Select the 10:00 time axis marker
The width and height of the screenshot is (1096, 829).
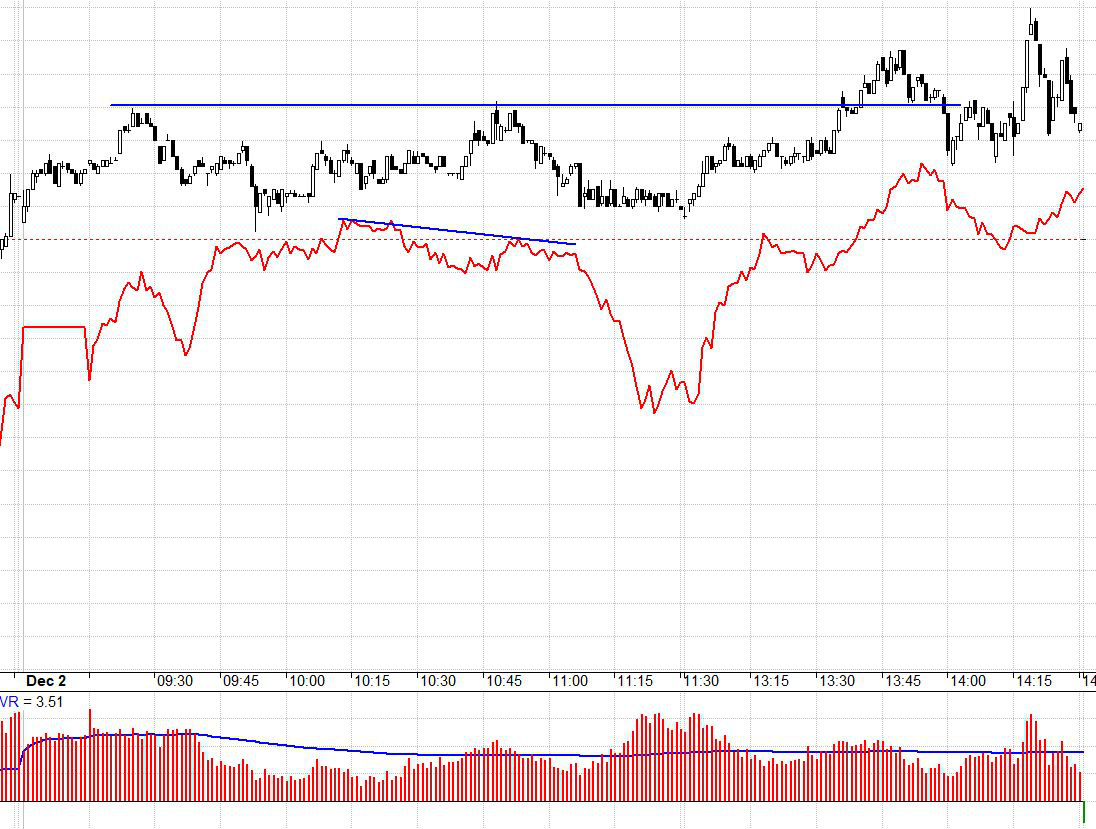pyautogui.click(x=307, y=681)
